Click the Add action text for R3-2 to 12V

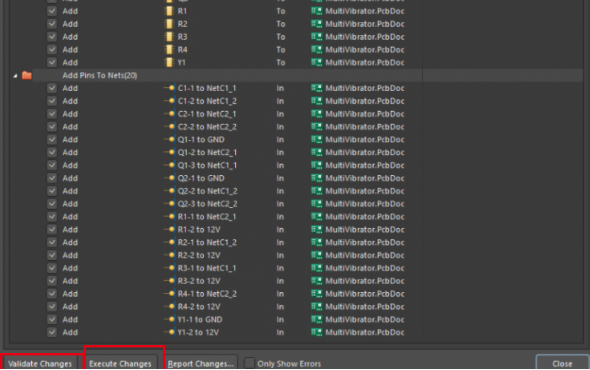coord(70,281)
